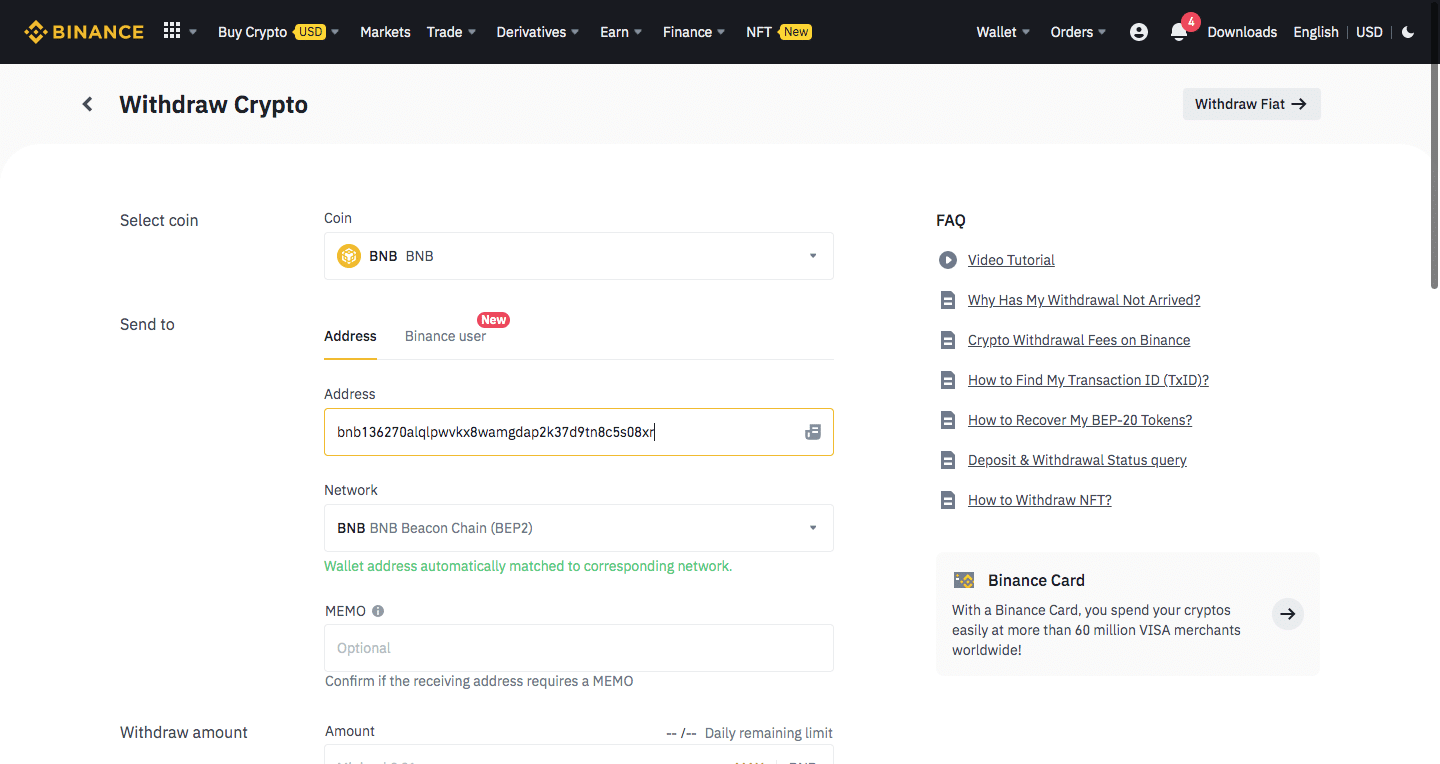Open the Derivatives dropdown menu

click(x=538, y=32)
